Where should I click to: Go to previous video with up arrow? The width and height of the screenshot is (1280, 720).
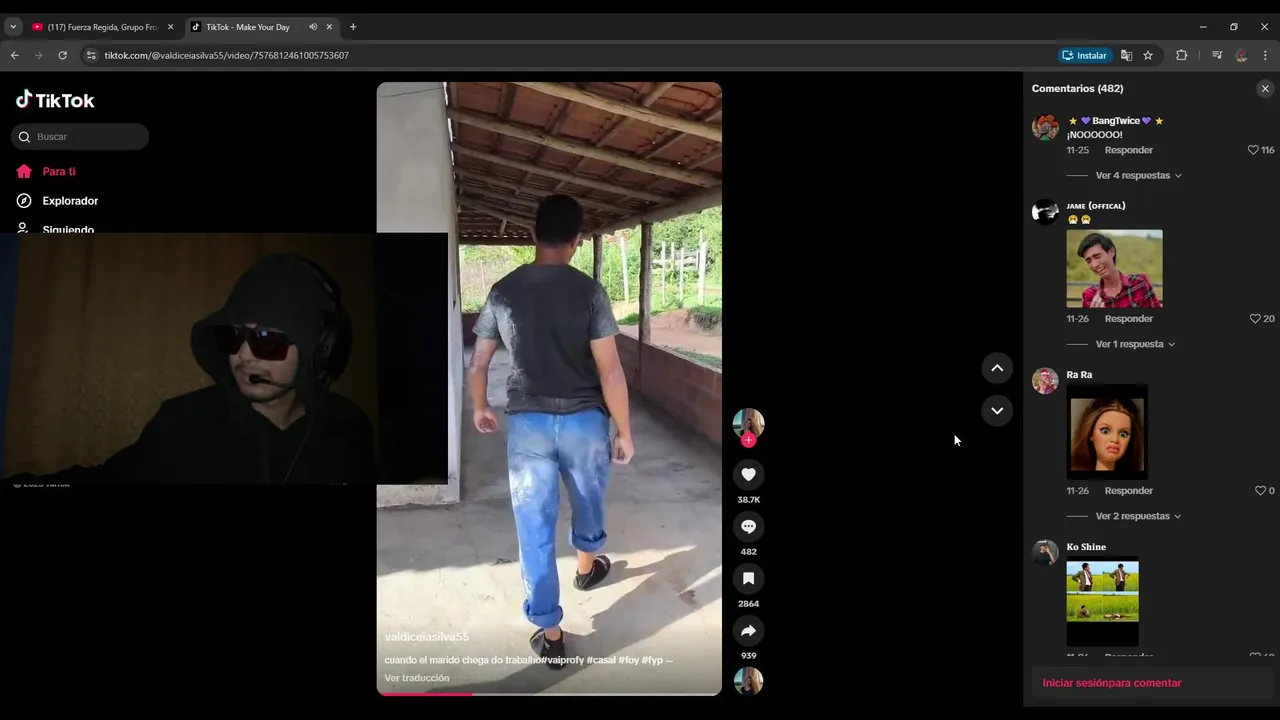click(x=997, y=368)
